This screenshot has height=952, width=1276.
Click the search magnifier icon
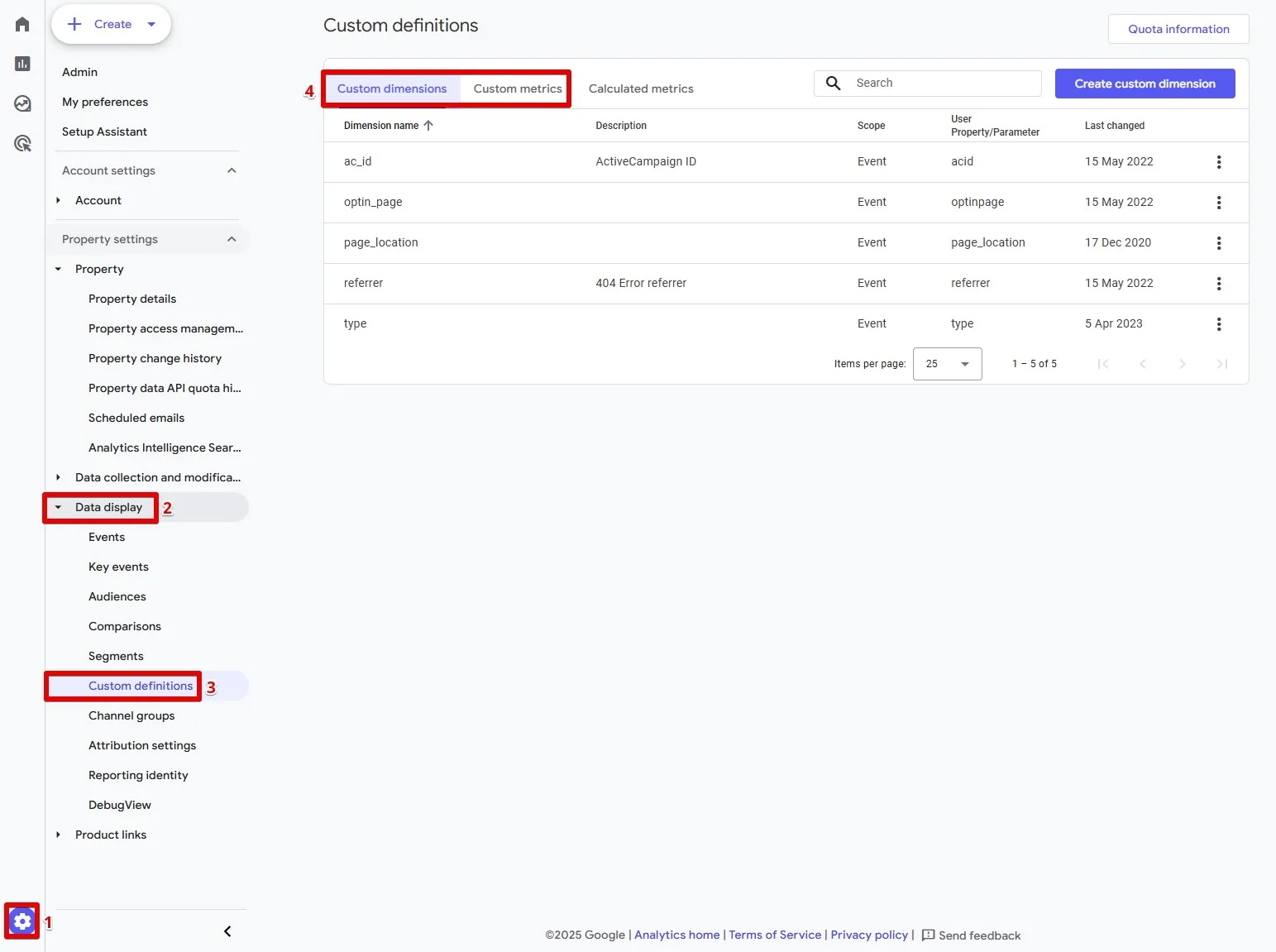click(x=834, y=83)
